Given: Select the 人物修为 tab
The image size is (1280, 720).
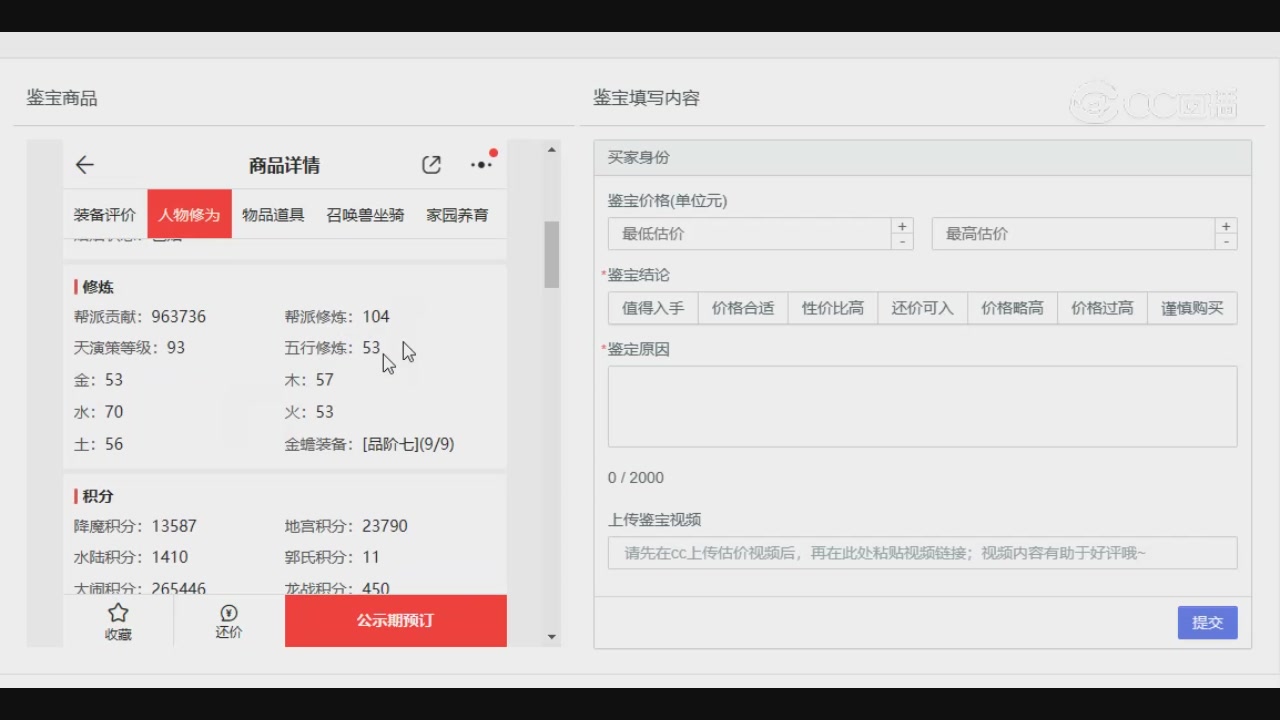Looking at the screenshot, I should pyautogui.click(x=189, y=215).
